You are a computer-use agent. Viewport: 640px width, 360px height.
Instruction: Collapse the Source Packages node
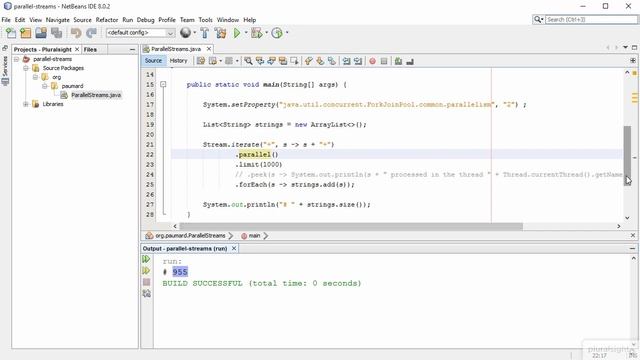point(26,68)
